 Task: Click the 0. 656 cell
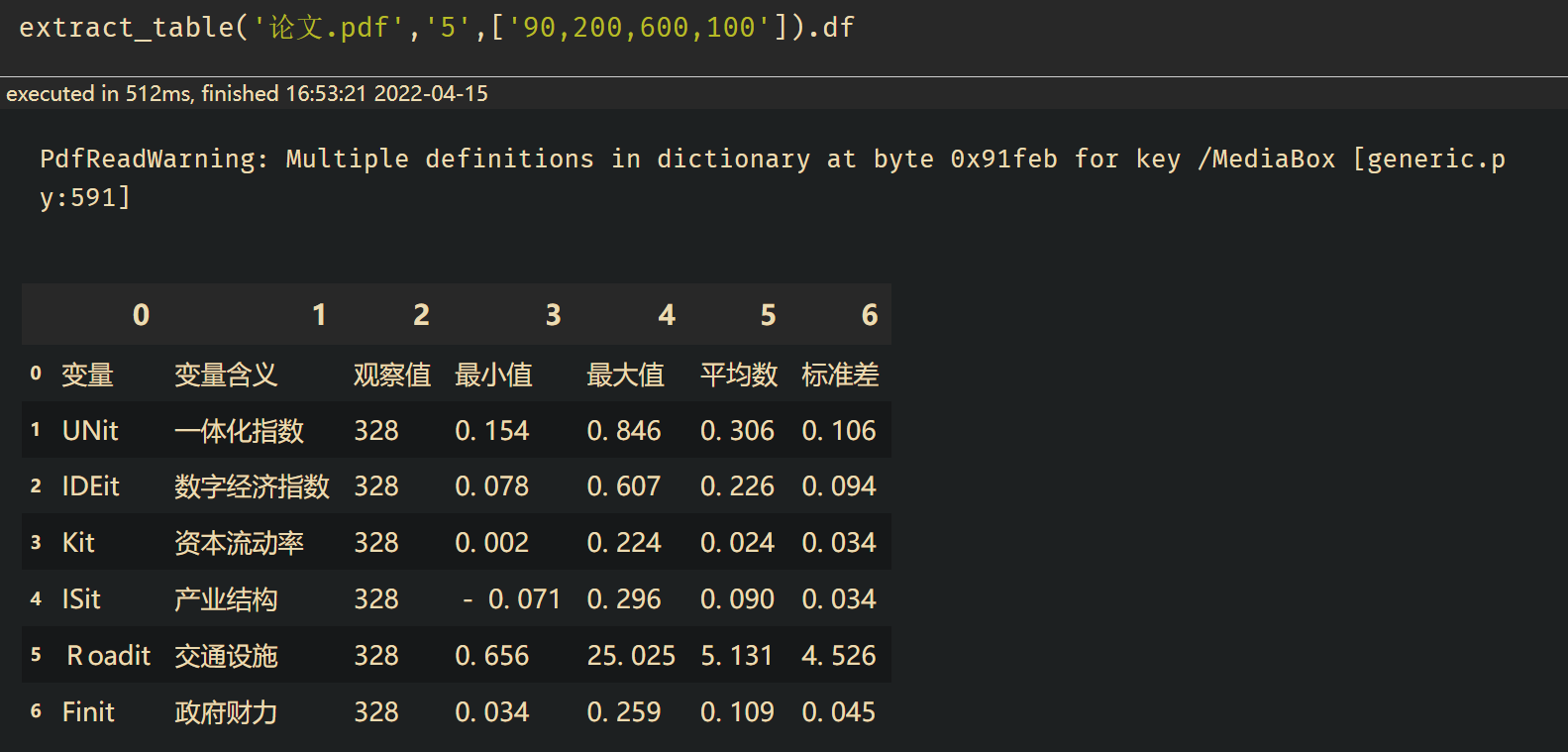(x=491, y=656)
